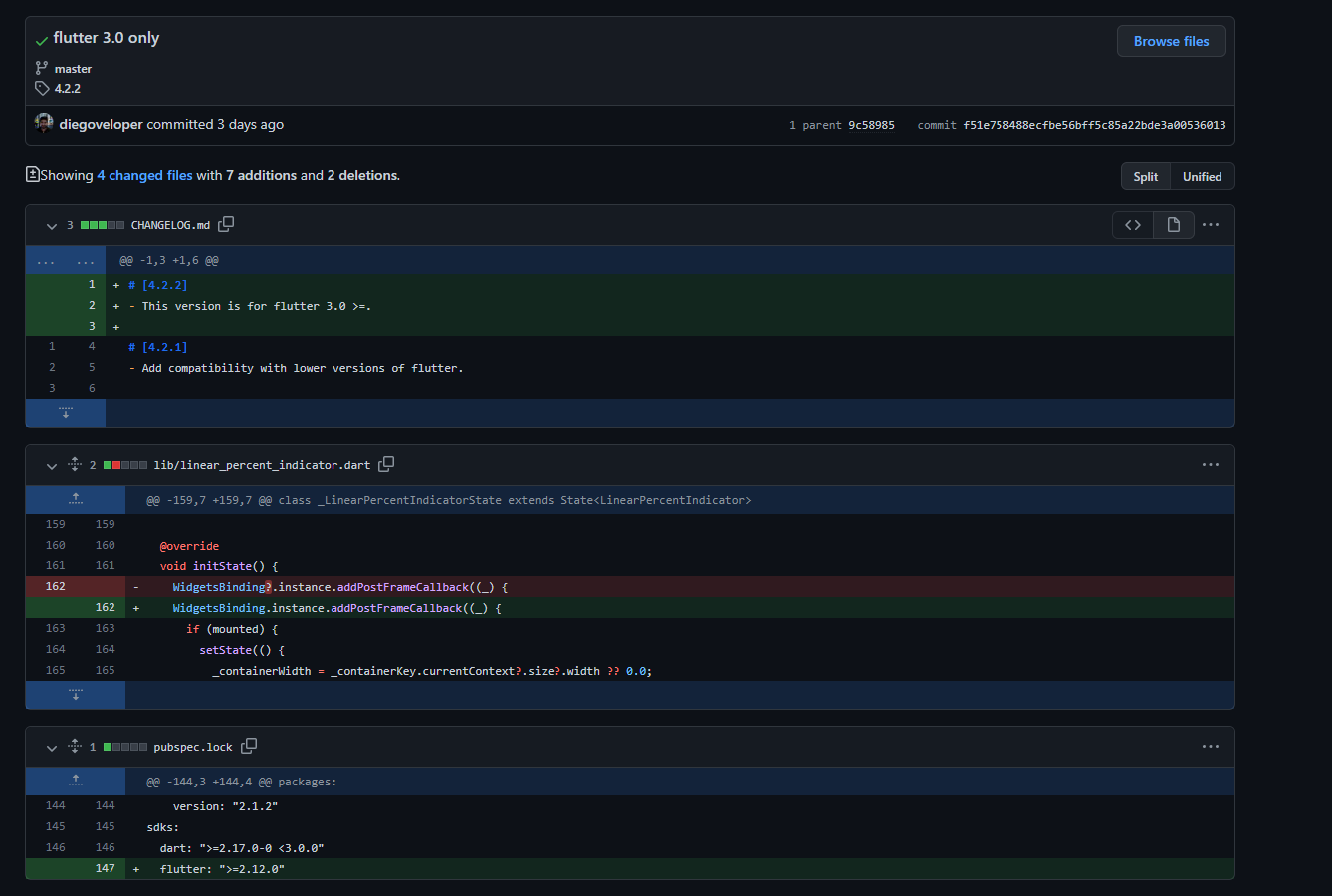Click the pubspec.lock diffstat squares
Screen dimensions: 1332x896
[125, 747]
